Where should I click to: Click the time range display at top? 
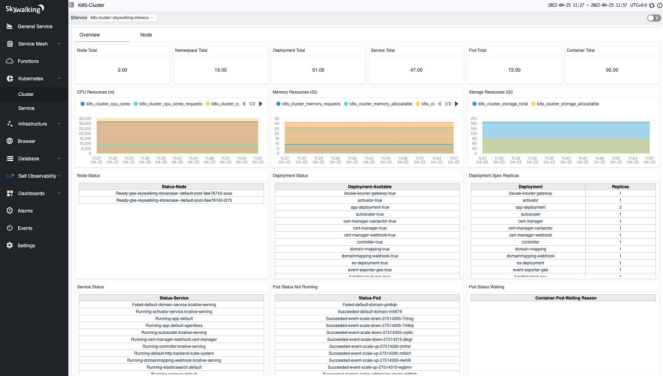[x=588, y=5]
